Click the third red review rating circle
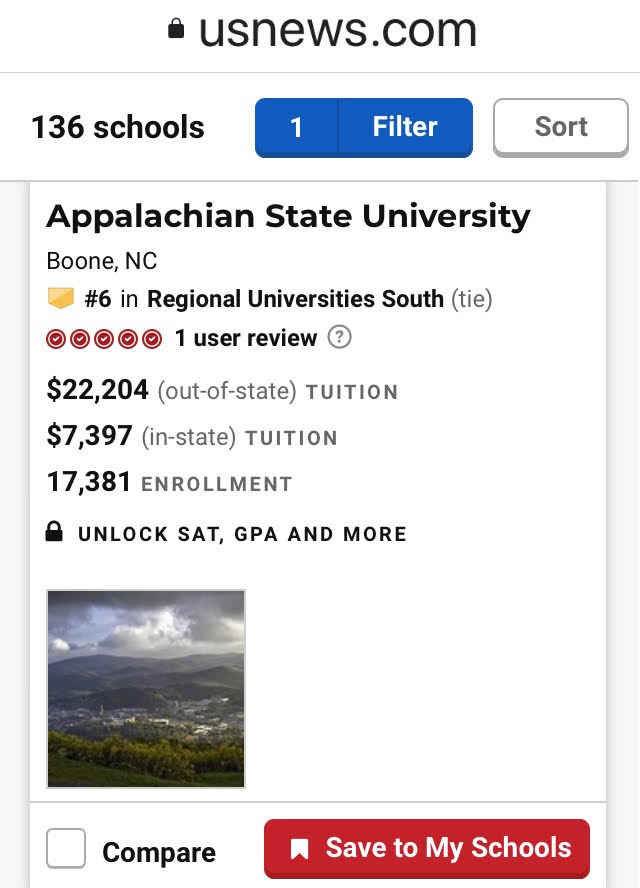The image size is (640, 888). pyautogui.click(x=104, y=339)
